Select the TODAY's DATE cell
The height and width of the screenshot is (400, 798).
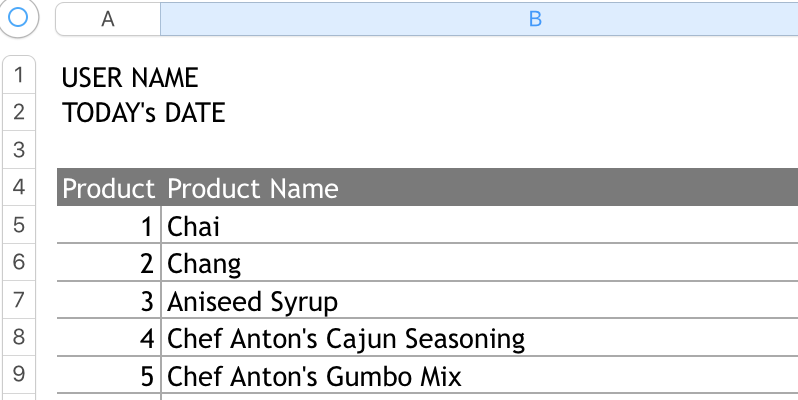144,113
